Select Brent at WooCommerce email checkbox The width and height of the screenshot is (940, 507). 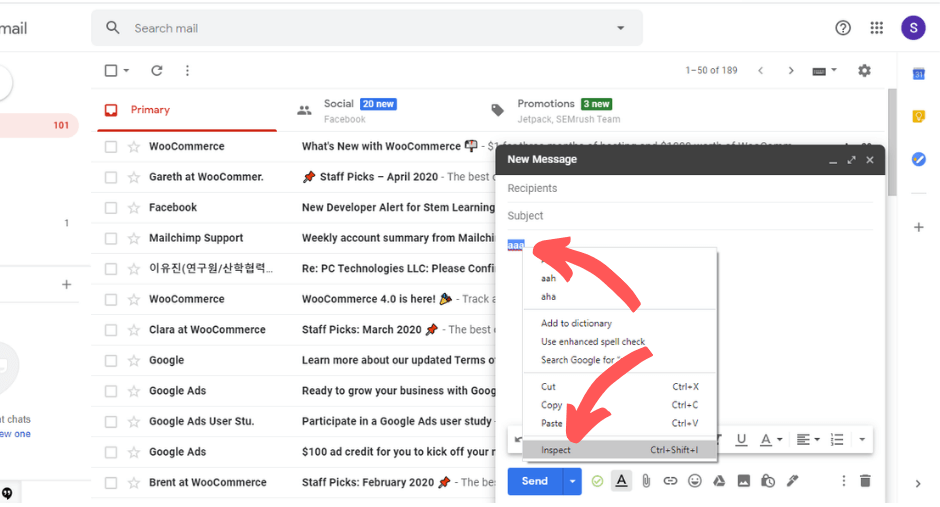click(x=111, y=482)
